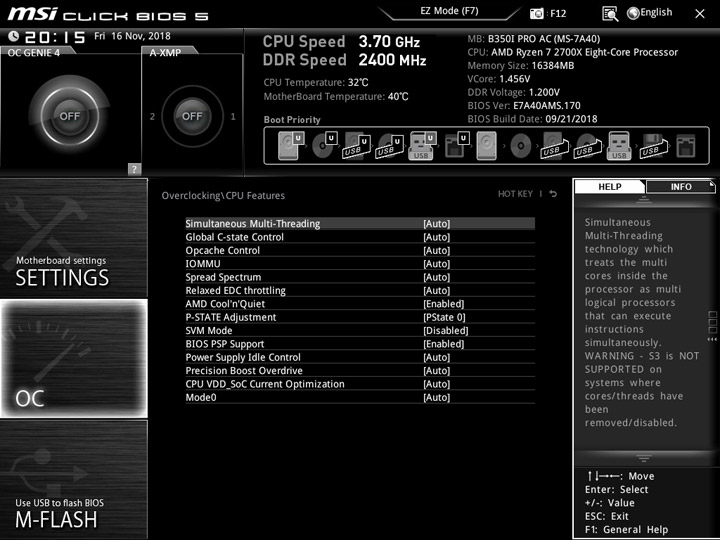The height and width of the screenshot is (540, 720).
Task: Switch to EZ Mode (F7)
Action: pyautogui.click(x=449, y=11)
